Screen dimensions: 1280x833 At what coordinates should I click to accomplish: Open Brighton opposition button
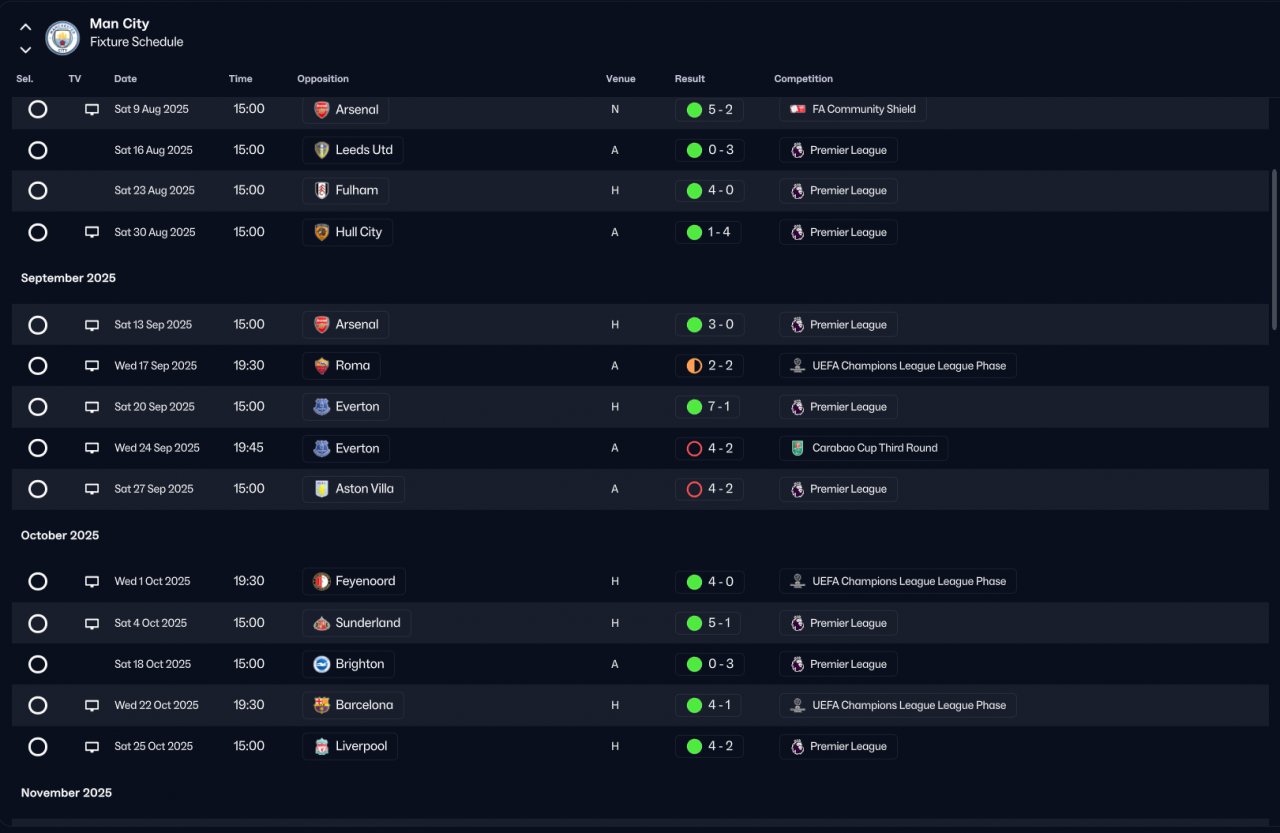[x=348, y=664]
